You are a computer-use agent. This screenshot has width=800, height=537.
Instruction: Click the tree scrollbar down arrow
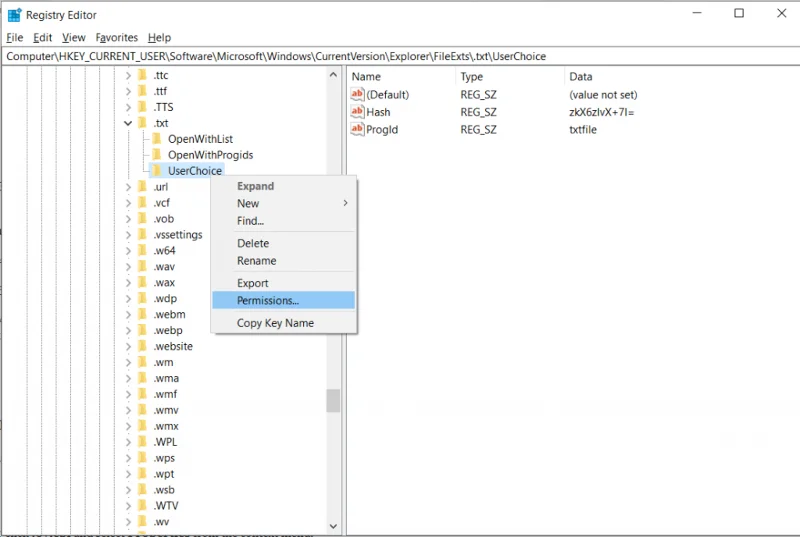click(333, 526)
